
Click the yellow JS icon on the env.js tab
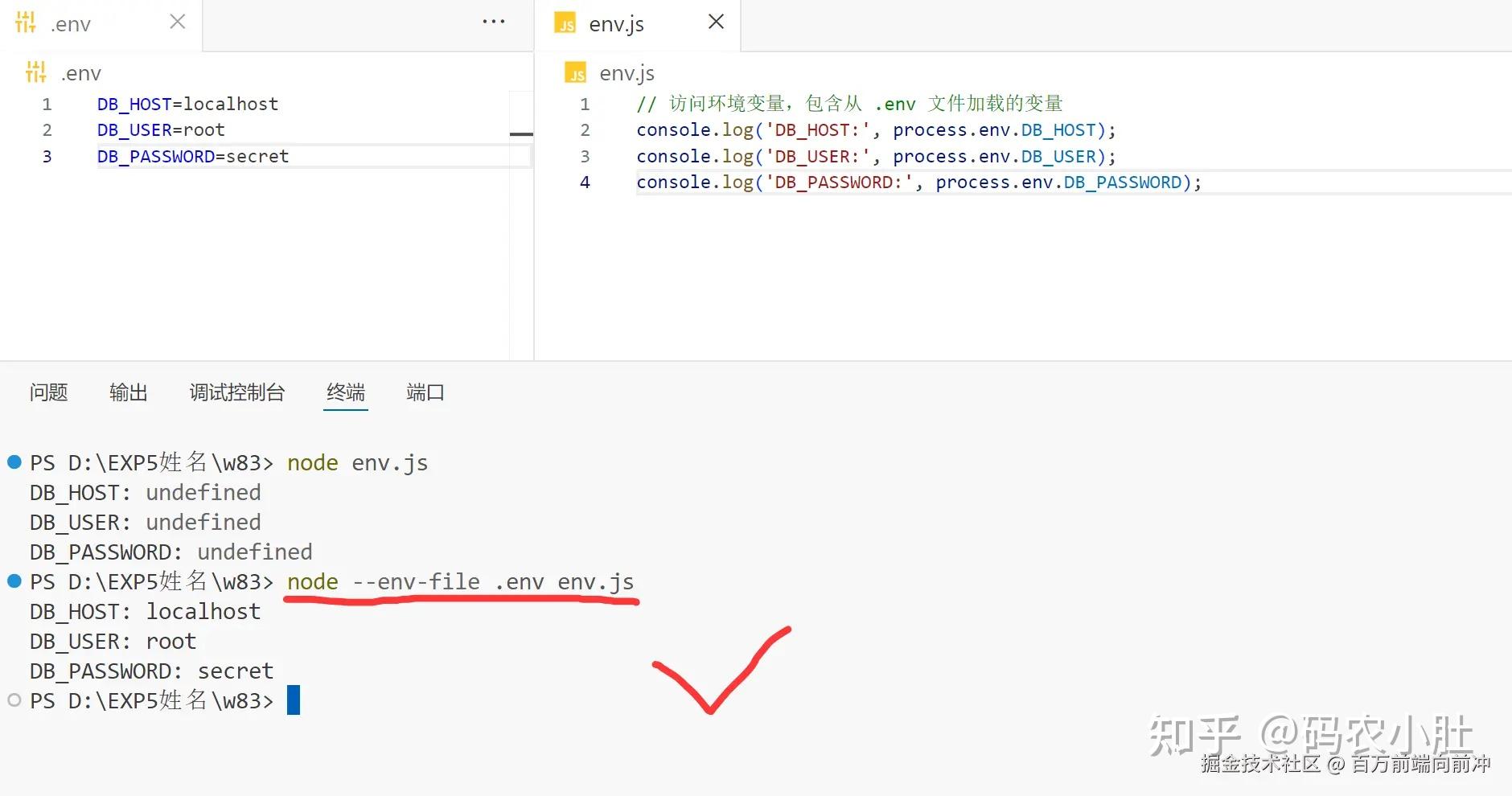565,23
